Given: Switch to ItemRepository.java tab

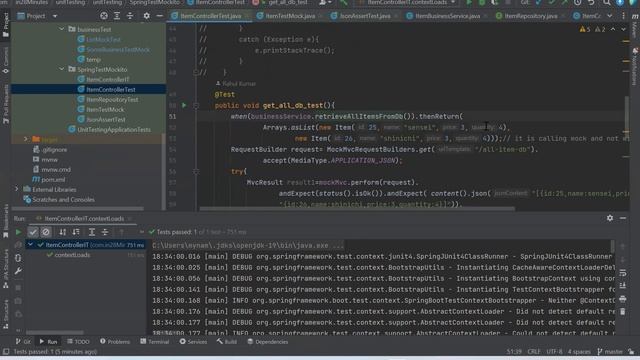Looking at the screenshot, I should tap(530, 16).
